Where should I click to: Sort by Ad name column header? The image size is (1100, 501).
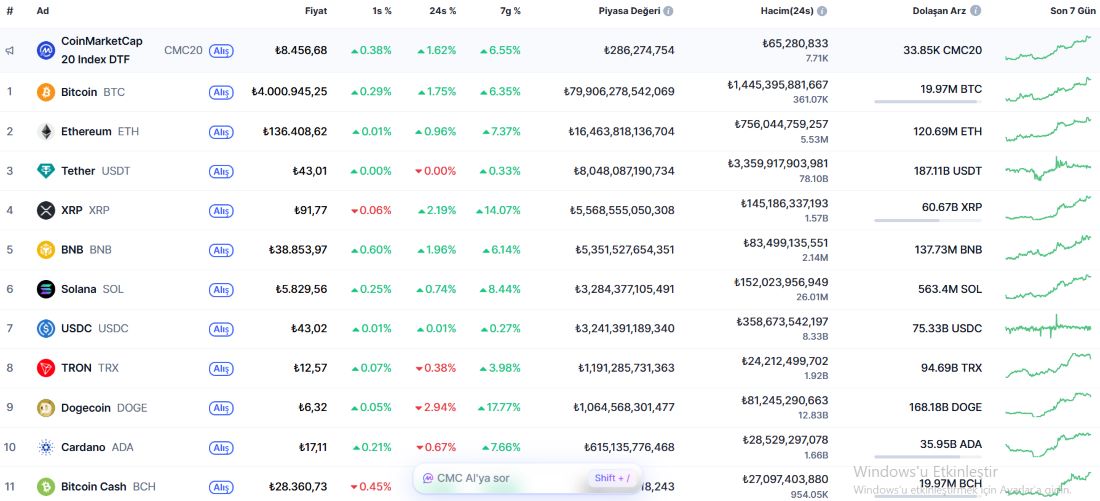42,11
